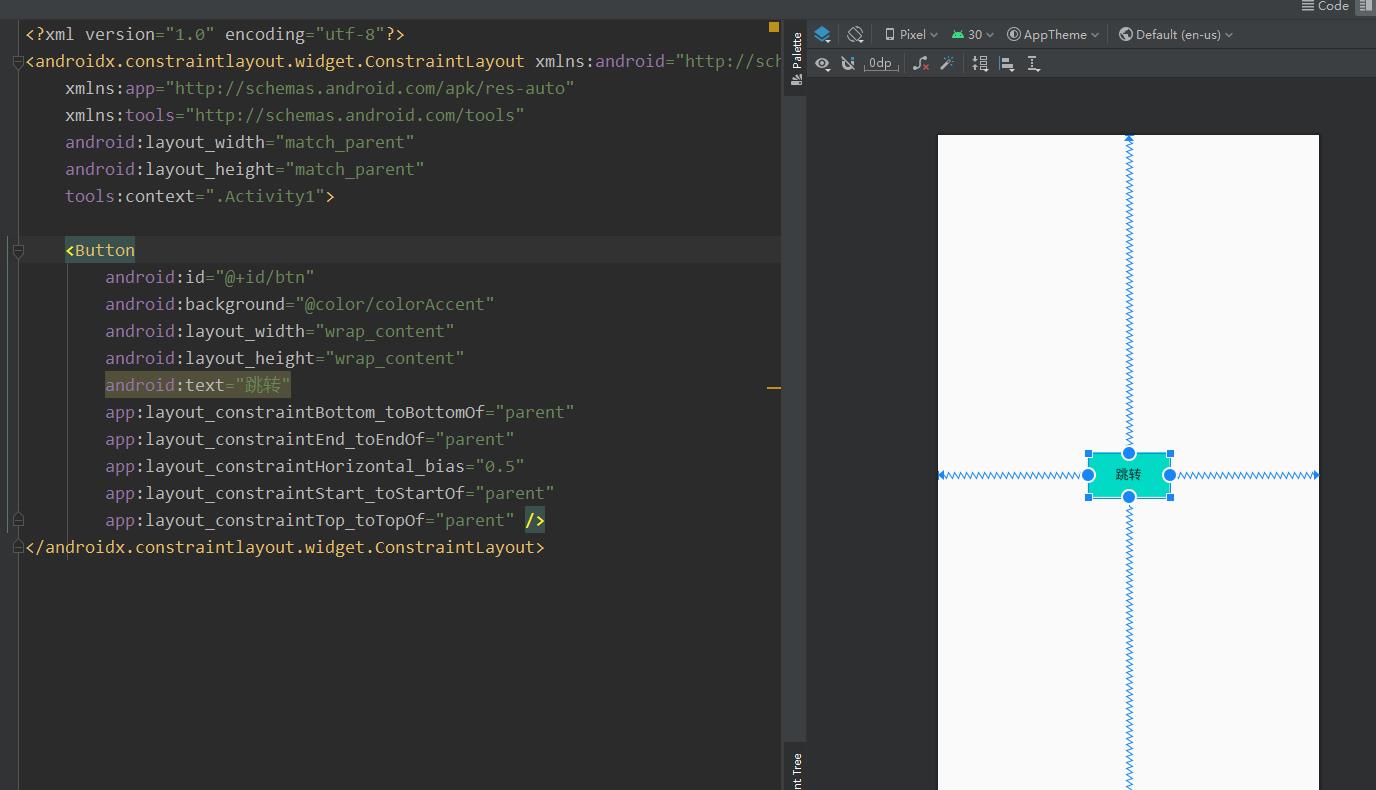This screenshot has width=1376, height=790.
Task: Click the xmlns:tools namespace line
Action: (295, 115)
